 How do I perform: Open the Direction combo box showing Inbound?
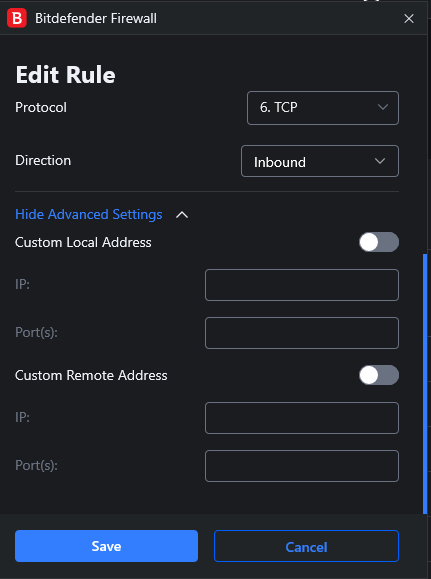tap(320, 161)
